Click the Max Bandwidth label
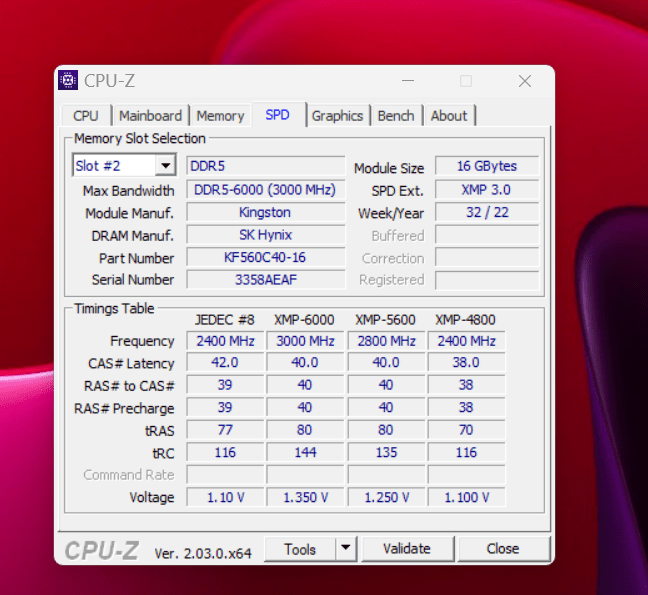Viewport: 648px width, 595px height. (x=129, y=191)
